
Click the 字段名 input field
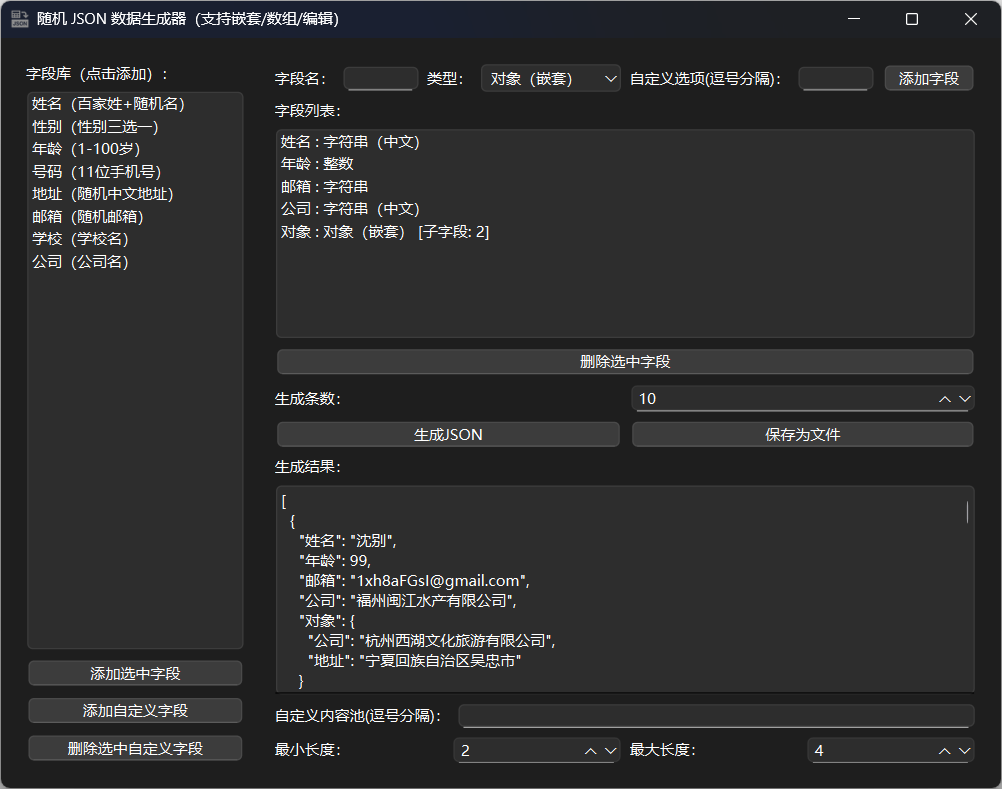click(x=380, y=77)
